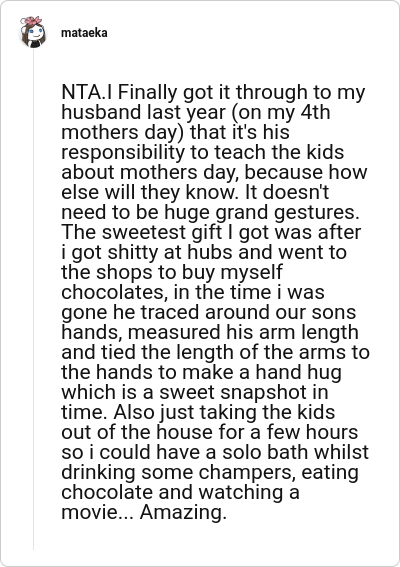Click the line "husband last year (on my 4th"
Screen dimensions: 400x567
pyautogui.click(x=196, y=112)
